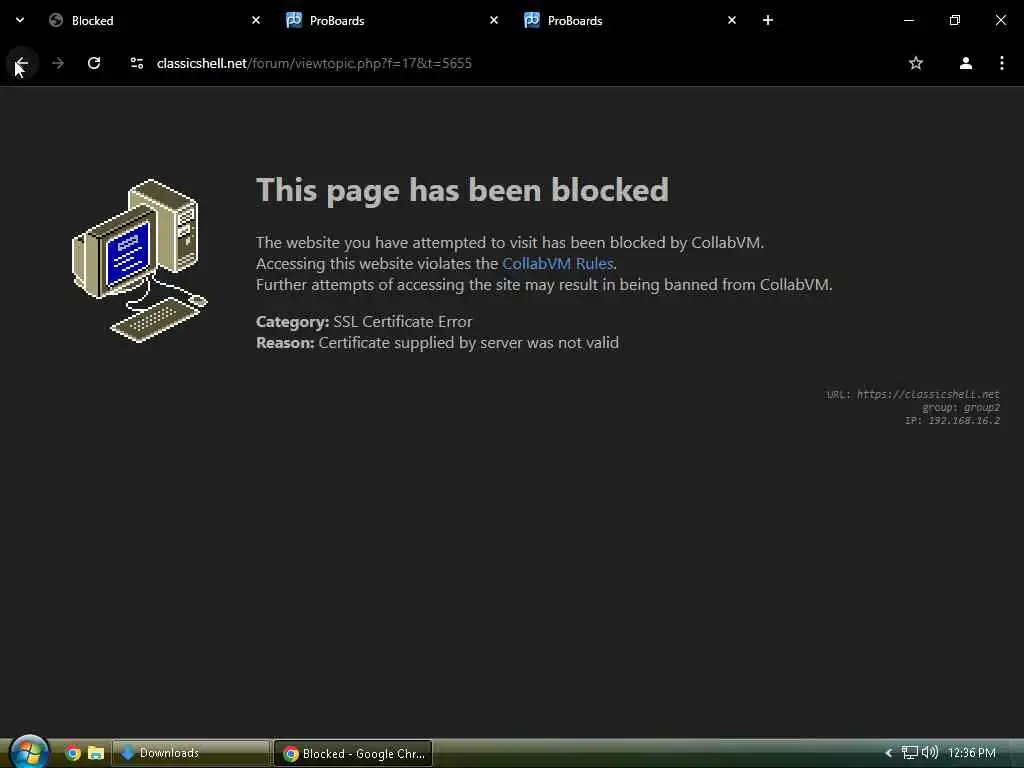1024x768 pixels.
Task: Bookmark this page with the star icon
Action: [x=916, y=63]
